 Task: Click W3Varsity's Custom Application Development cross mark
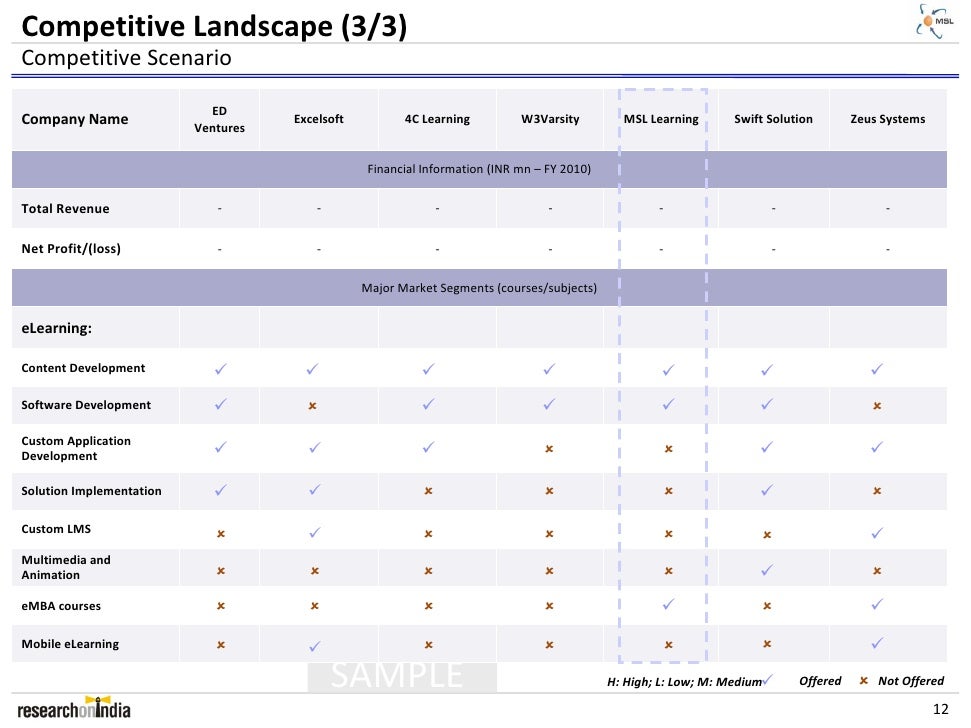(x=549, y=449)
